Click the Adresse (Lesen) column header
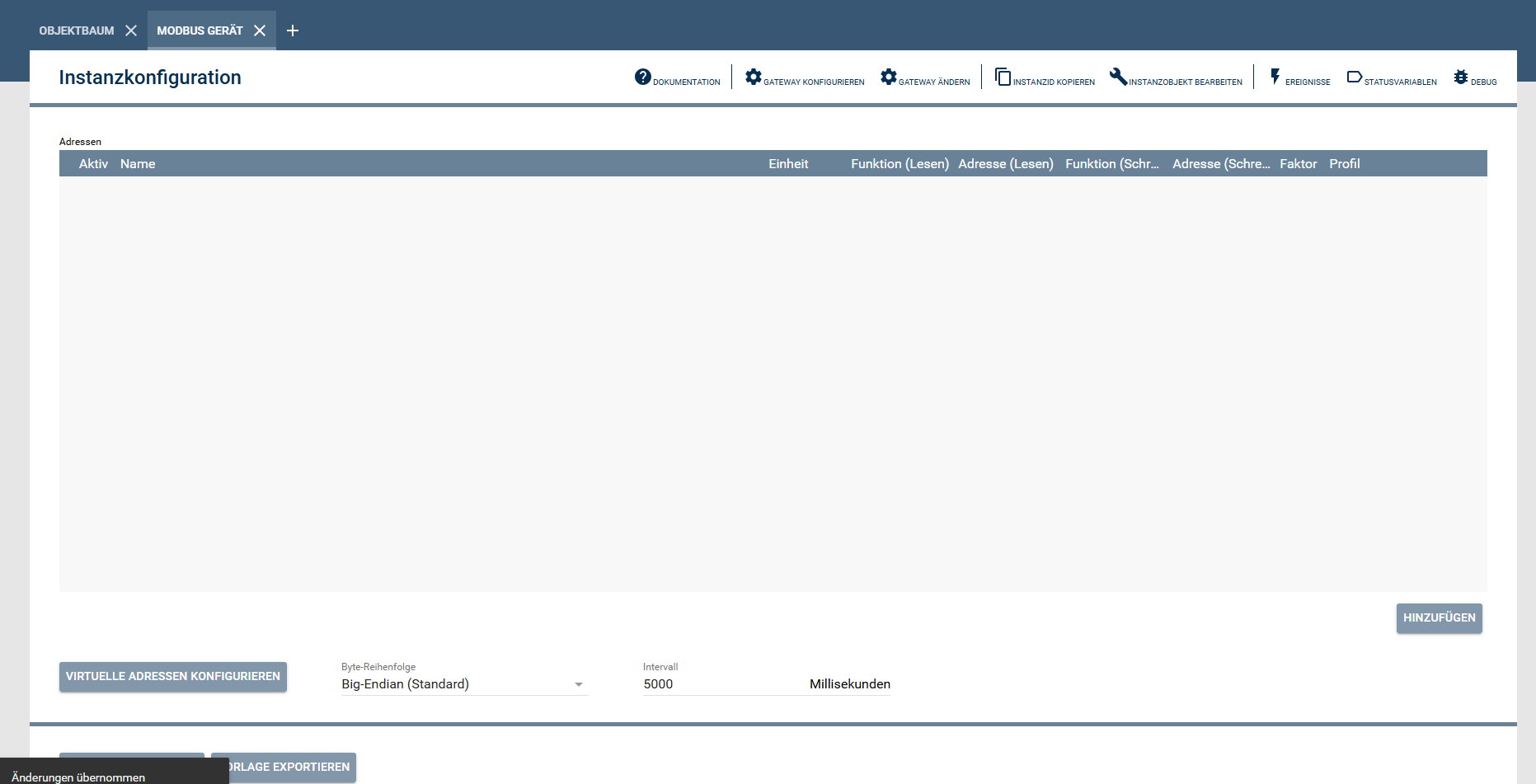The width and height of the screenshot is (1536, 784). pyautogui.click(x=1005, y=164)
